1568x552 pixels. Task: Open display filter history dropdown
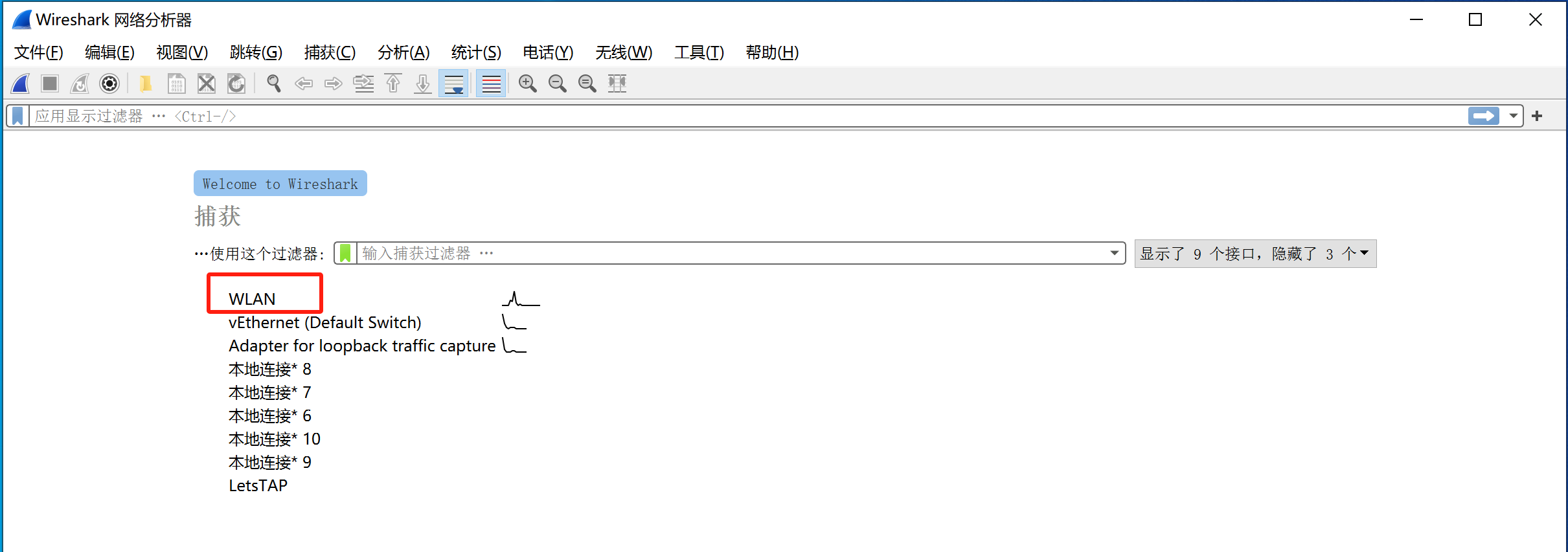1513,116
